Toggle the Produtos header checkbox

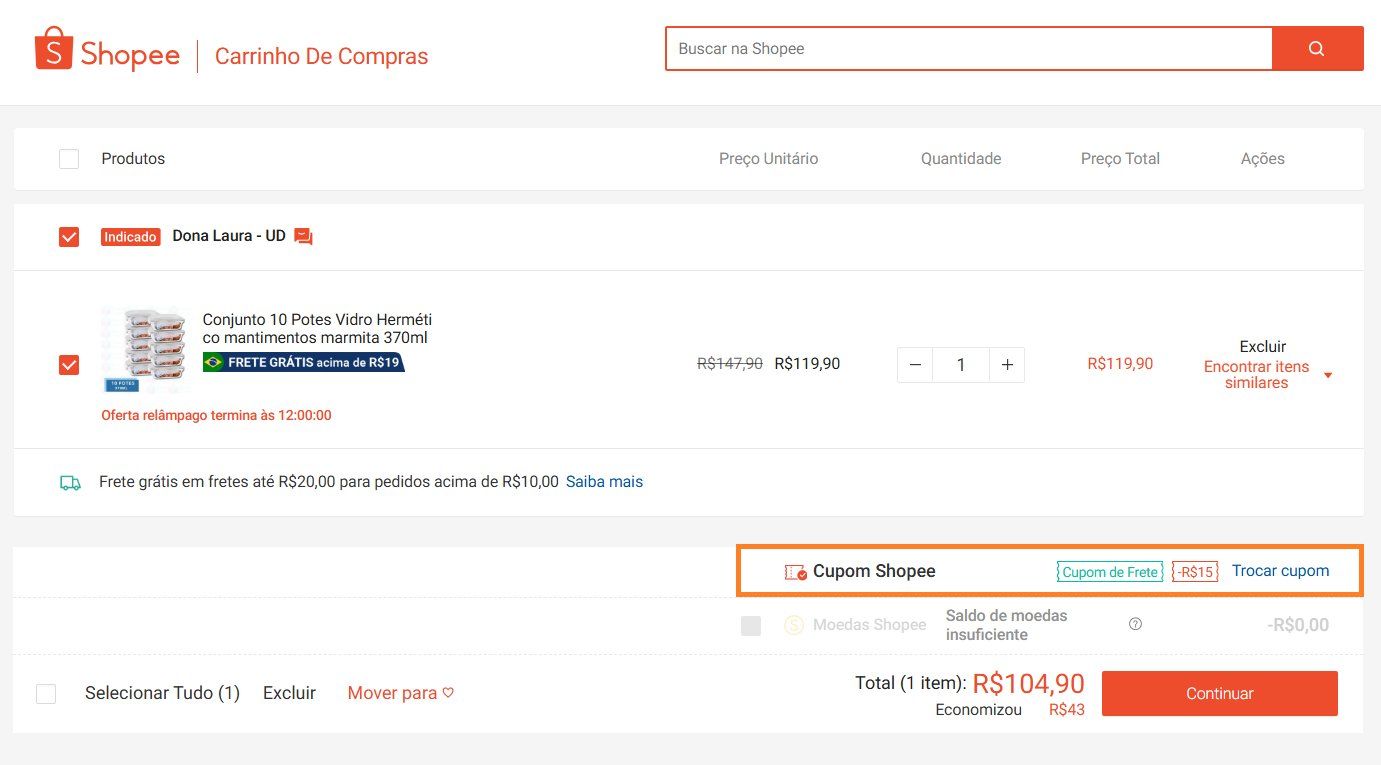pyautogui.click(x=69, y=159)
